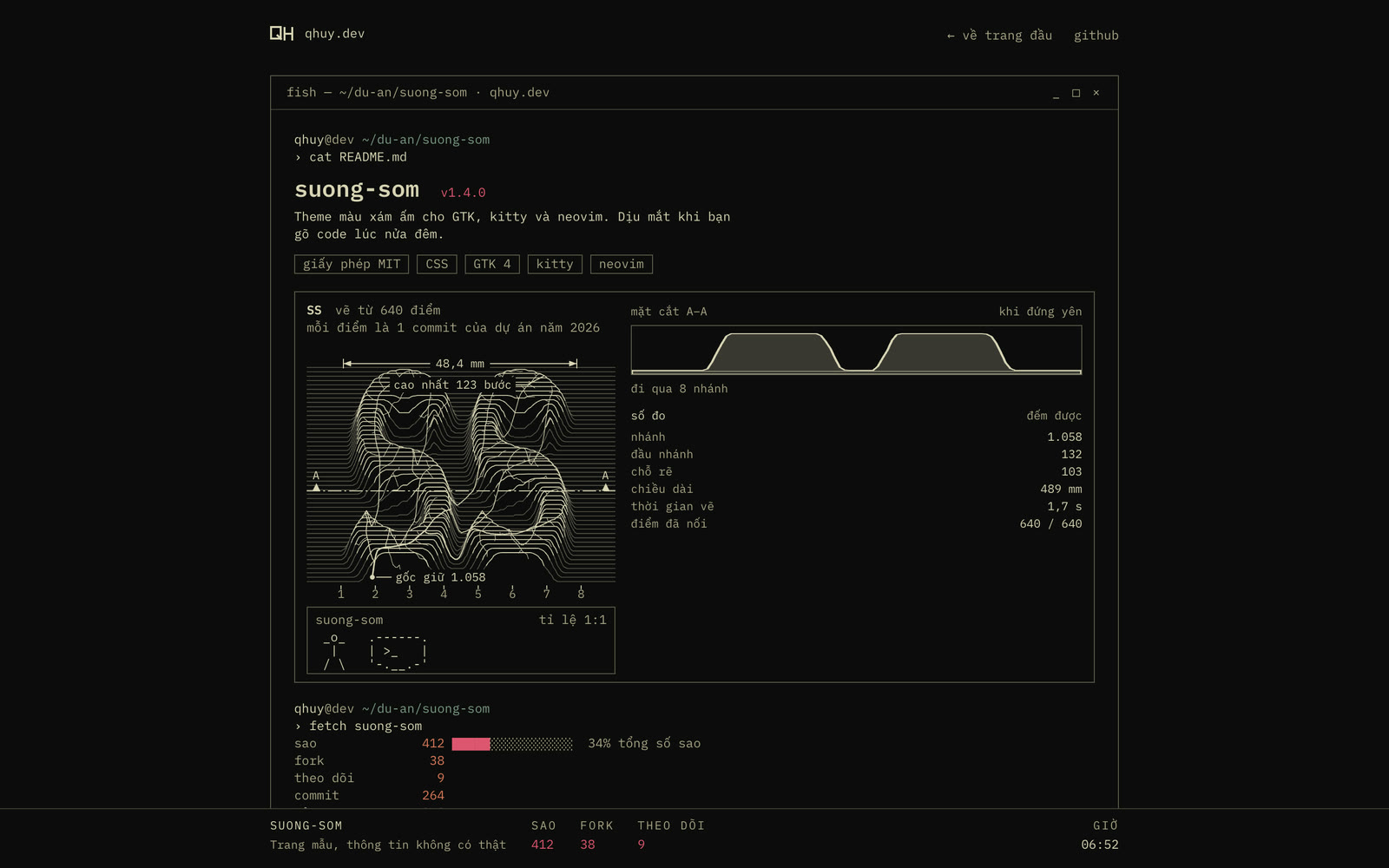
Task: Maximize the fish terminal window
Action: 1076,93
